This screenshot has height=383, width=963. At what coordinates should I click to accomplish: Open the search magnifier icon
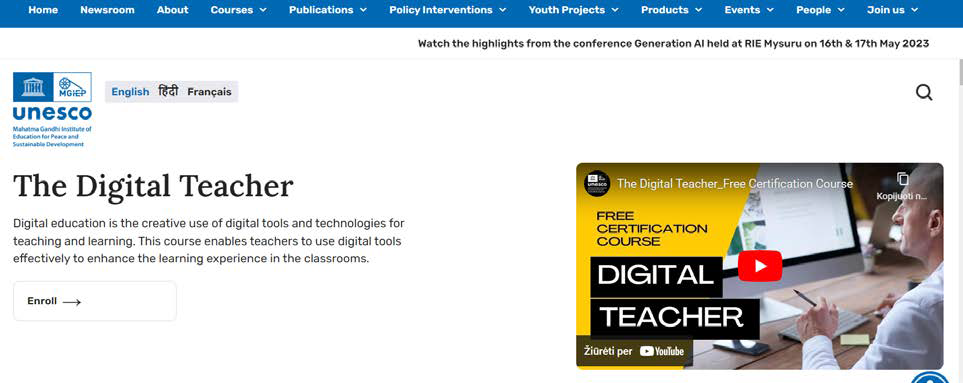924,93
